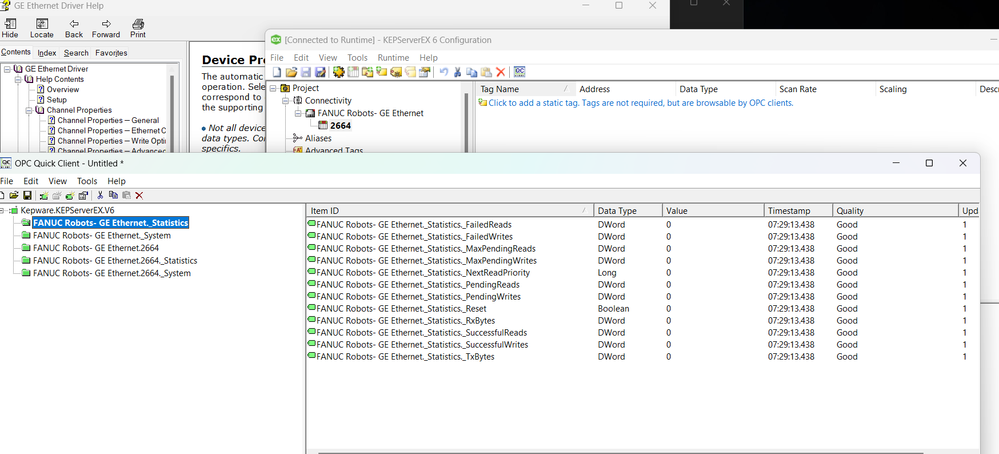Screen dimensions: 999x454
Task: Select FANUC Robots- GE Ethernet.2664._Statistics group
Action: click(115, 260)
